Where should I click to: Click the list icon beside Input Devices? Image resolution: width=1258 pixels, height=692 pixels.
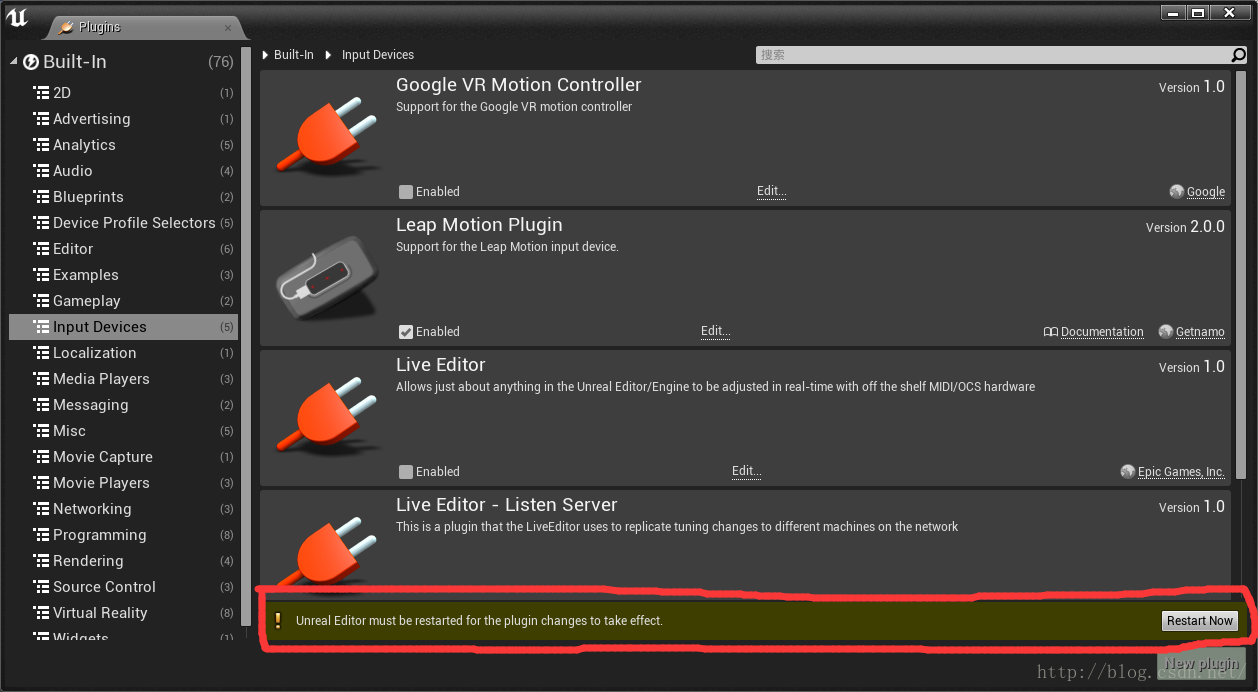41,327
